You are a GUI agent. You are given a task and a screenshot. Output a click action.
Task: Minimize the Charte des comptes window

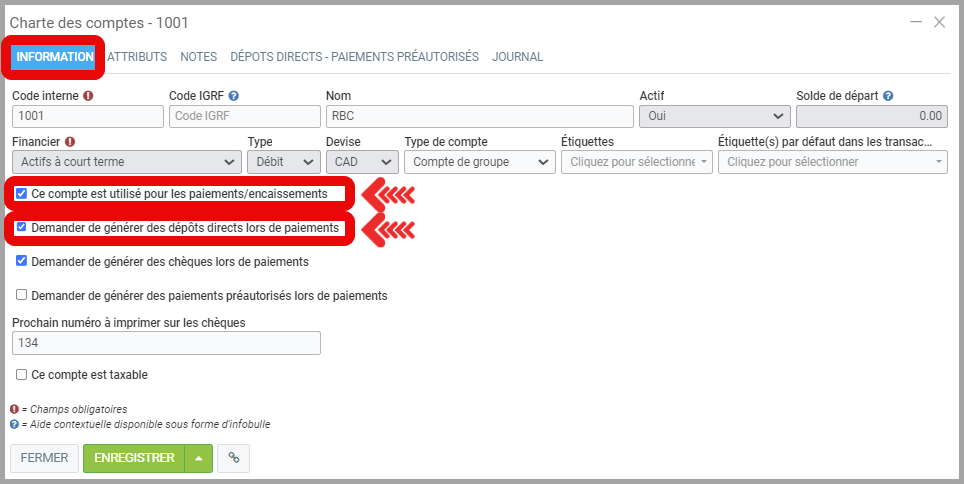tap(915, 22)
